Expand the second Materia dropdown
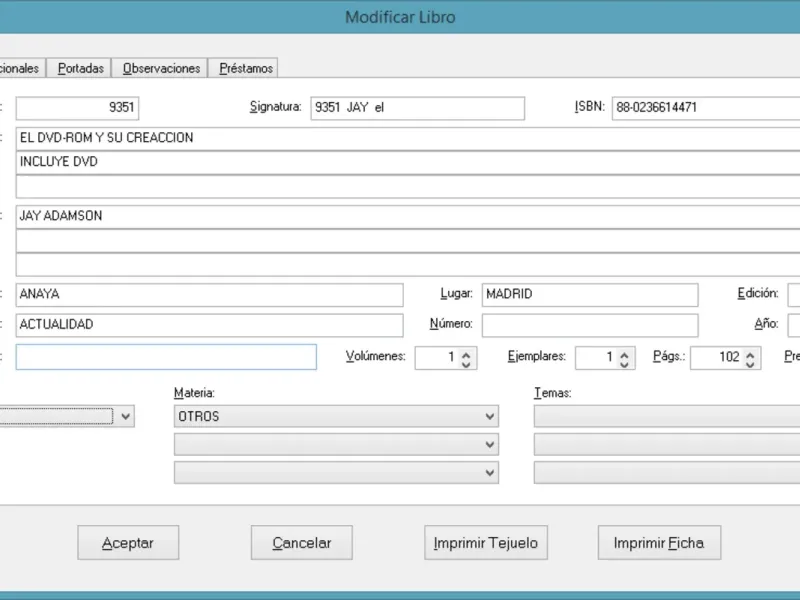Viewport: 800px width, 600px height. pos(489,444)
